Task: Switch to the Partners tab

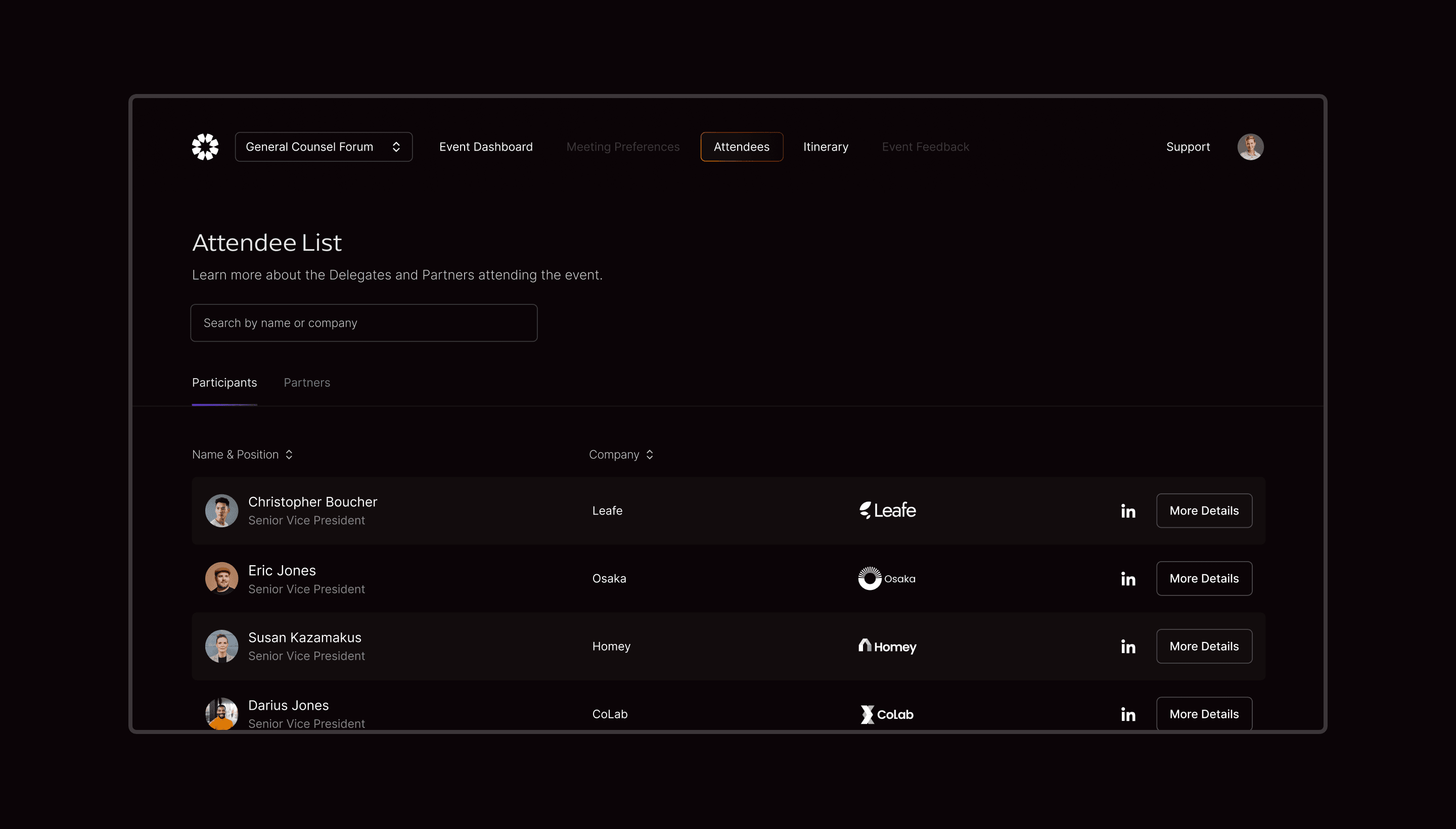Action: [x=306, y=383]
